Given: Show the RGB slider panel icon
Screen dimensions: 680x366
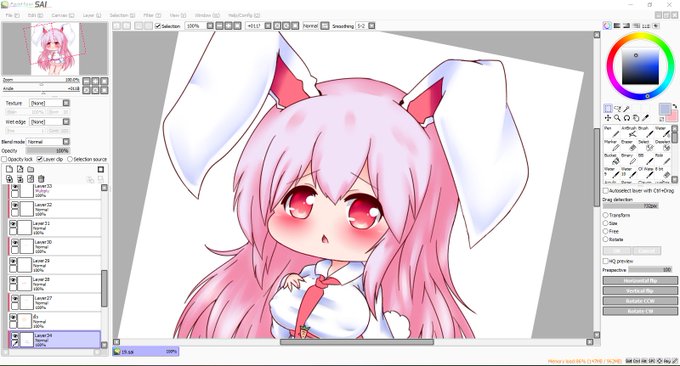Looking at the screenshot, I should (x=617, y=26).
